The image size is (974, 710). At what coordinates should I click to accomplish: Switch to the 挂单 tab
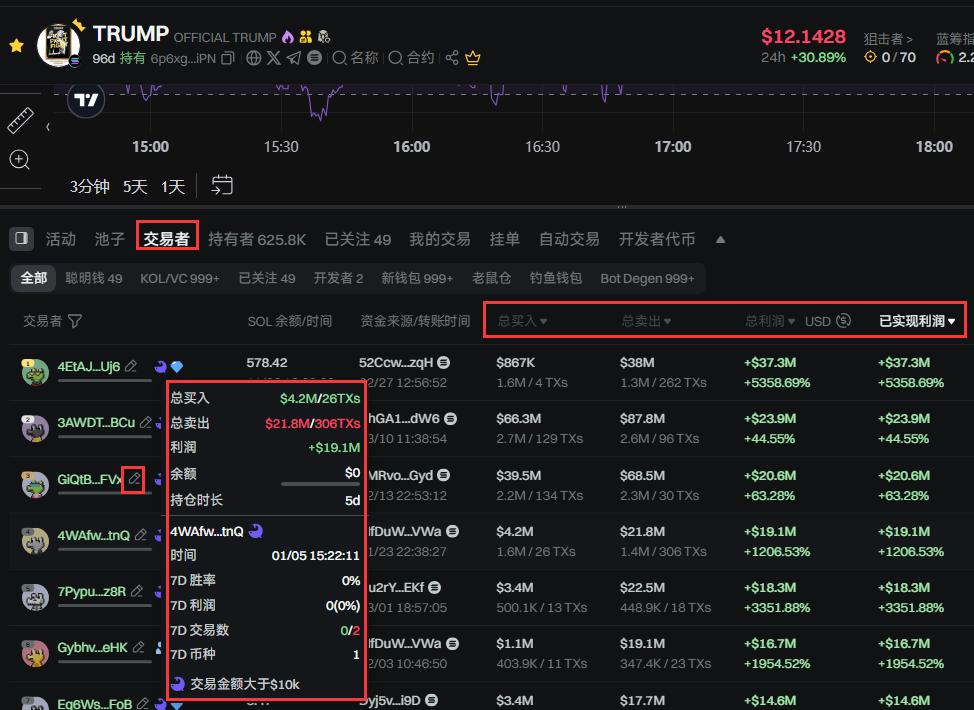(x=504, y=239)
